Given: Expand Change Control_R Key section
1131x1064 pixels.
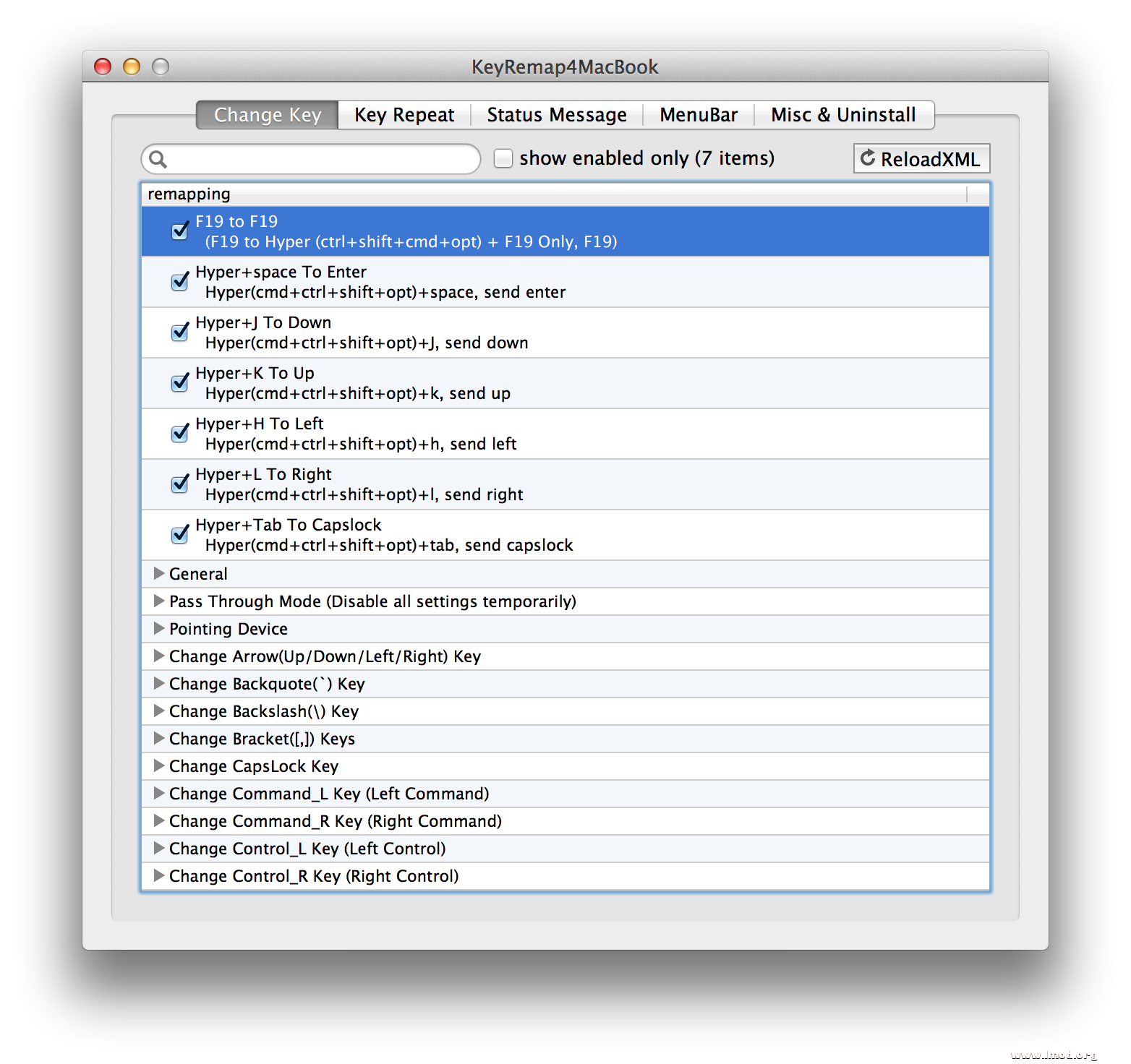Looking at the screenshot, I should [159, 876].
